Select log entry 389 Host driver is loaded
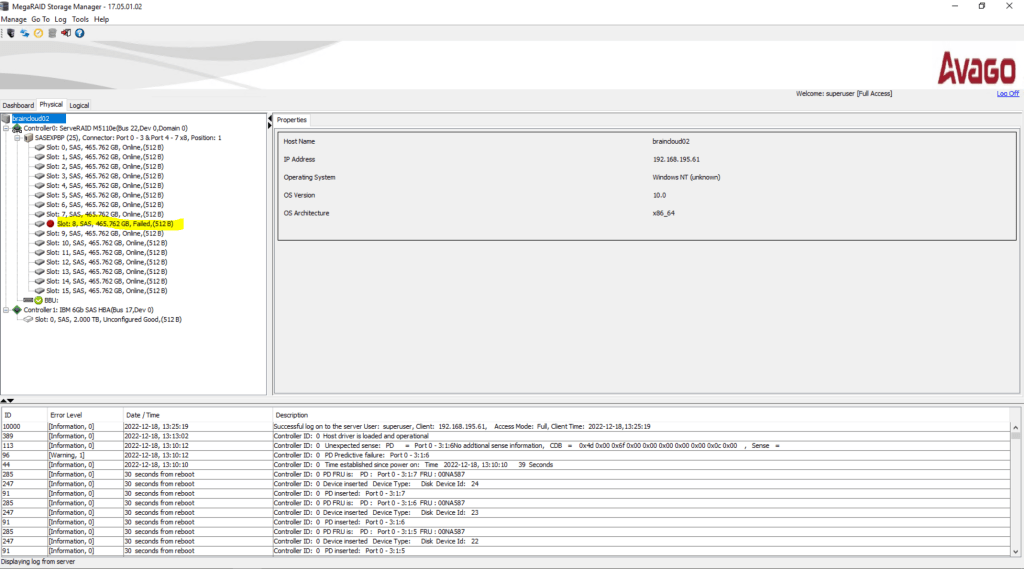 (x=506, y=436)
